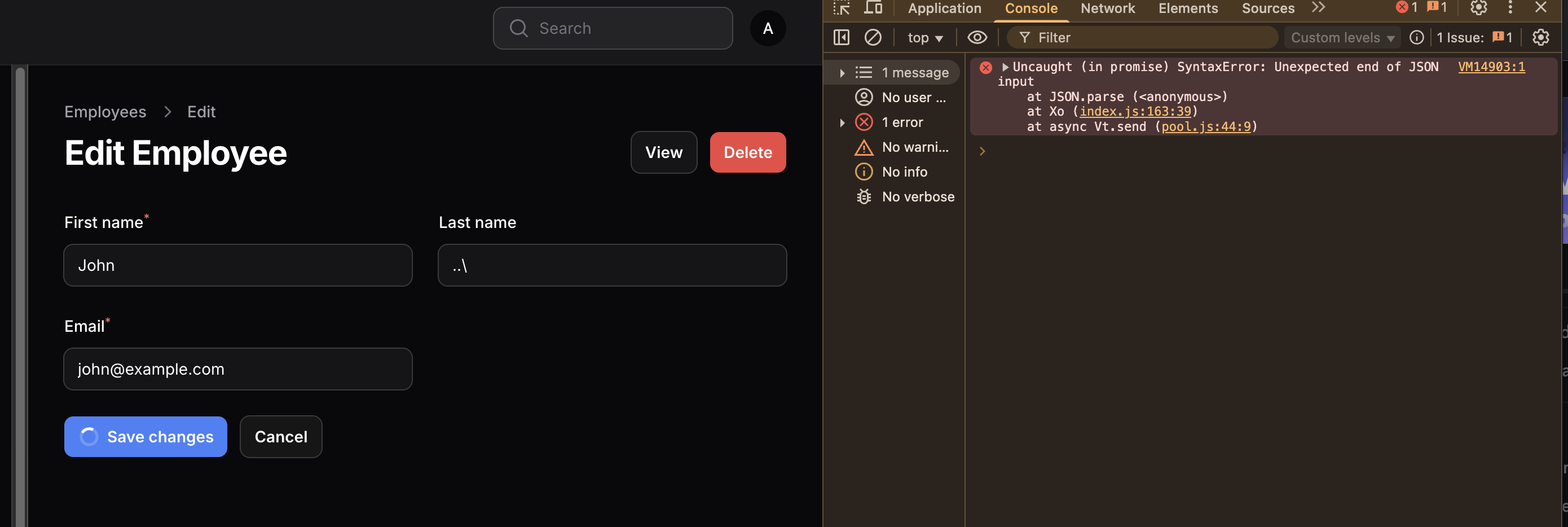The image size is (1568, 527).
Task: Click the Cancel button
Action: 281,437
